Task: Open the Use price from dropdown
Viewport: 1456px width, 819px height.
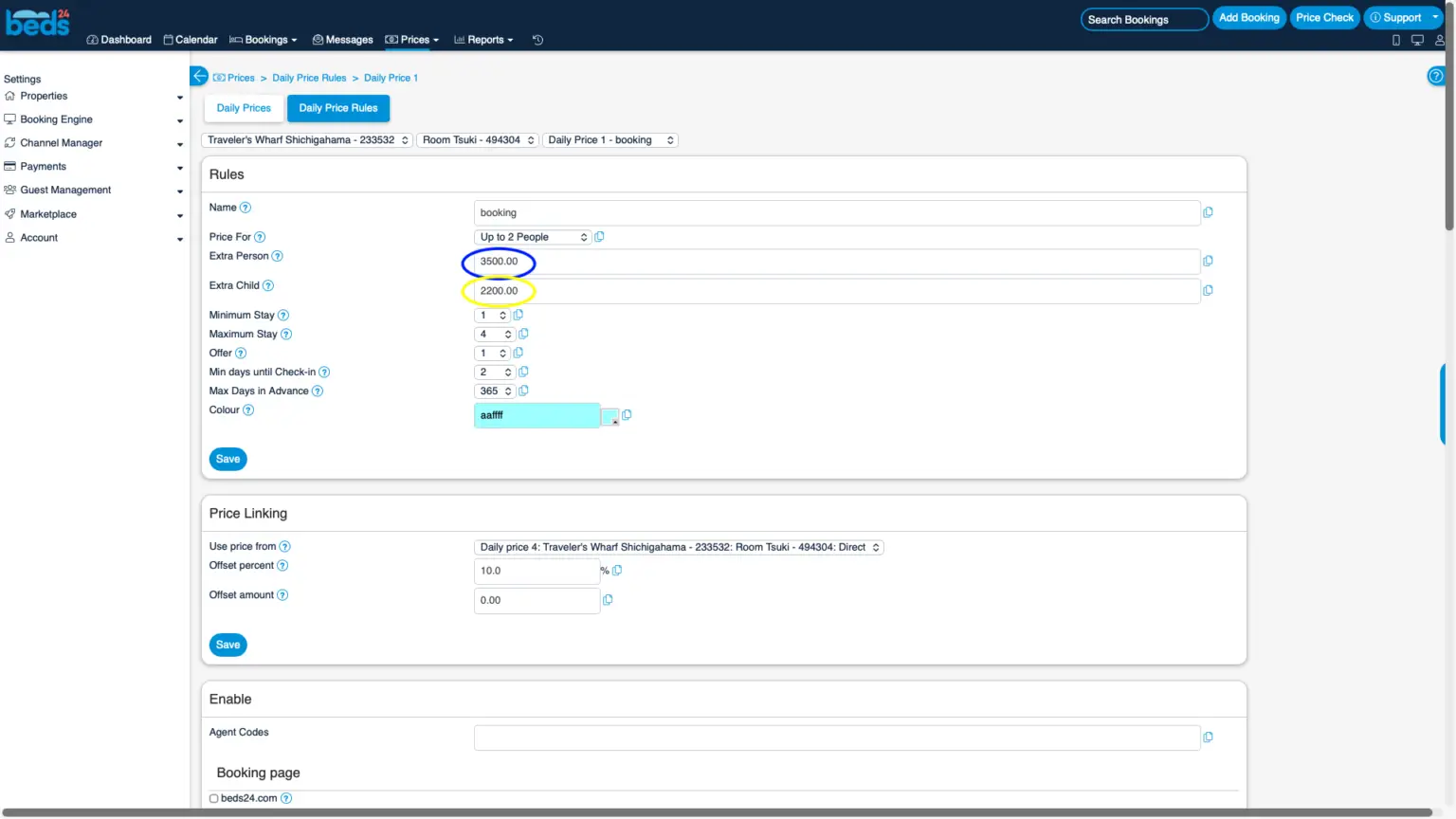Action: pos(679,547)
